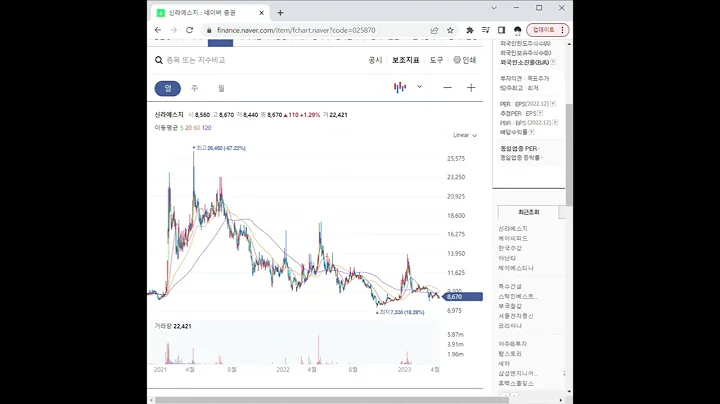Open 서울전자통신 in recently viewed list
This screenshot has width=720, height=404.
coord(516,316)
